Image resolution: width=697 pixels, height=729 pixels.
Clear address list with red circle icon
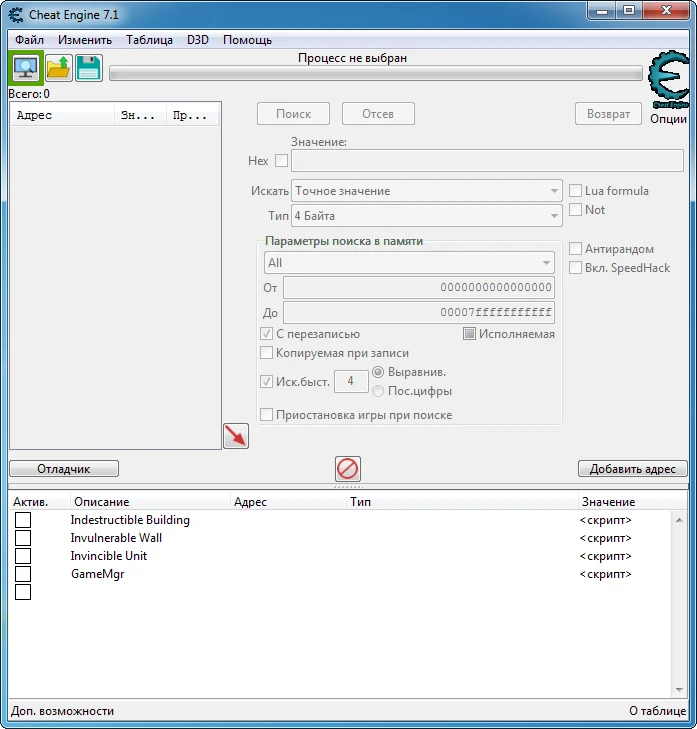pos(348,469)
